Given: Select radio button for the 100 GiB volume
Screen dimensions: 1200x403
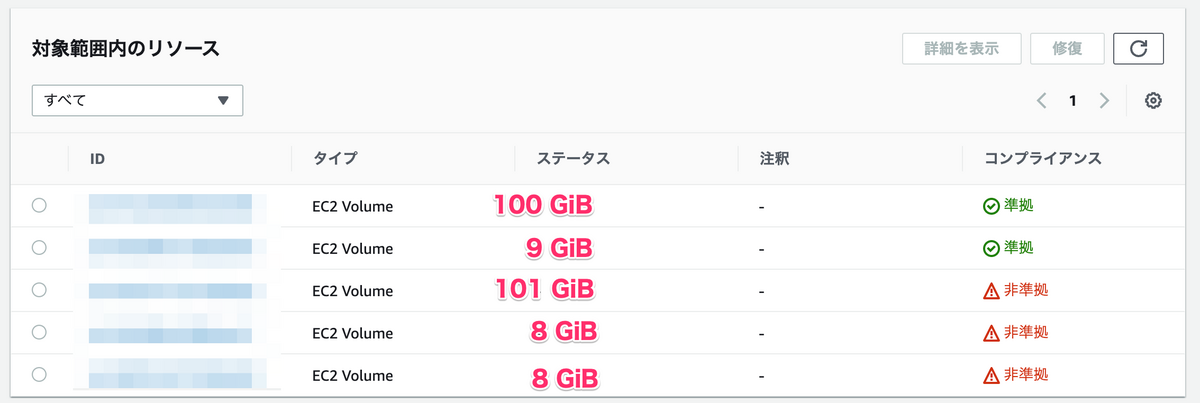Looking at the screenshot, I should [39, 205].
